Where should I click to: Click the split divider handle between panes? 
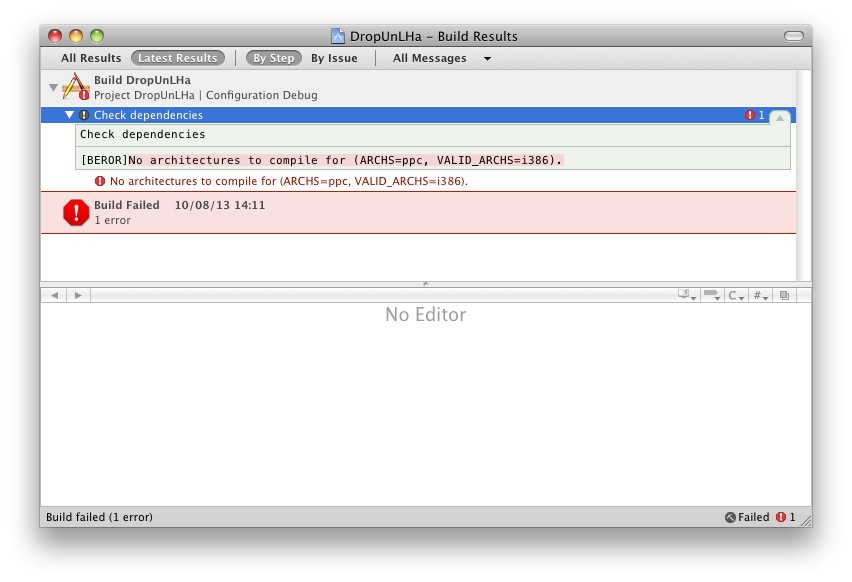(426, 284)
